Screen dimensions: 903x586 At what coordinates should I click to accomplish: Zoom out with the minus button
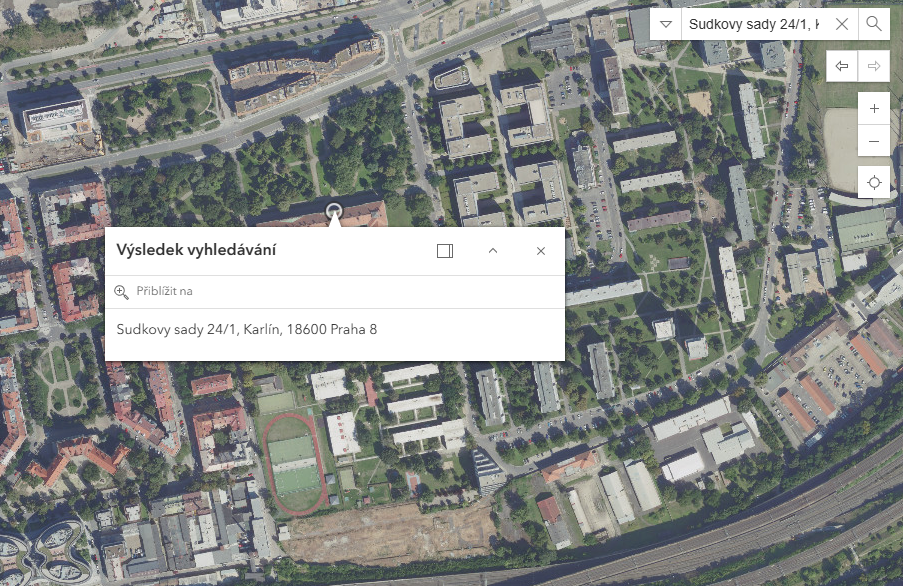874,142
